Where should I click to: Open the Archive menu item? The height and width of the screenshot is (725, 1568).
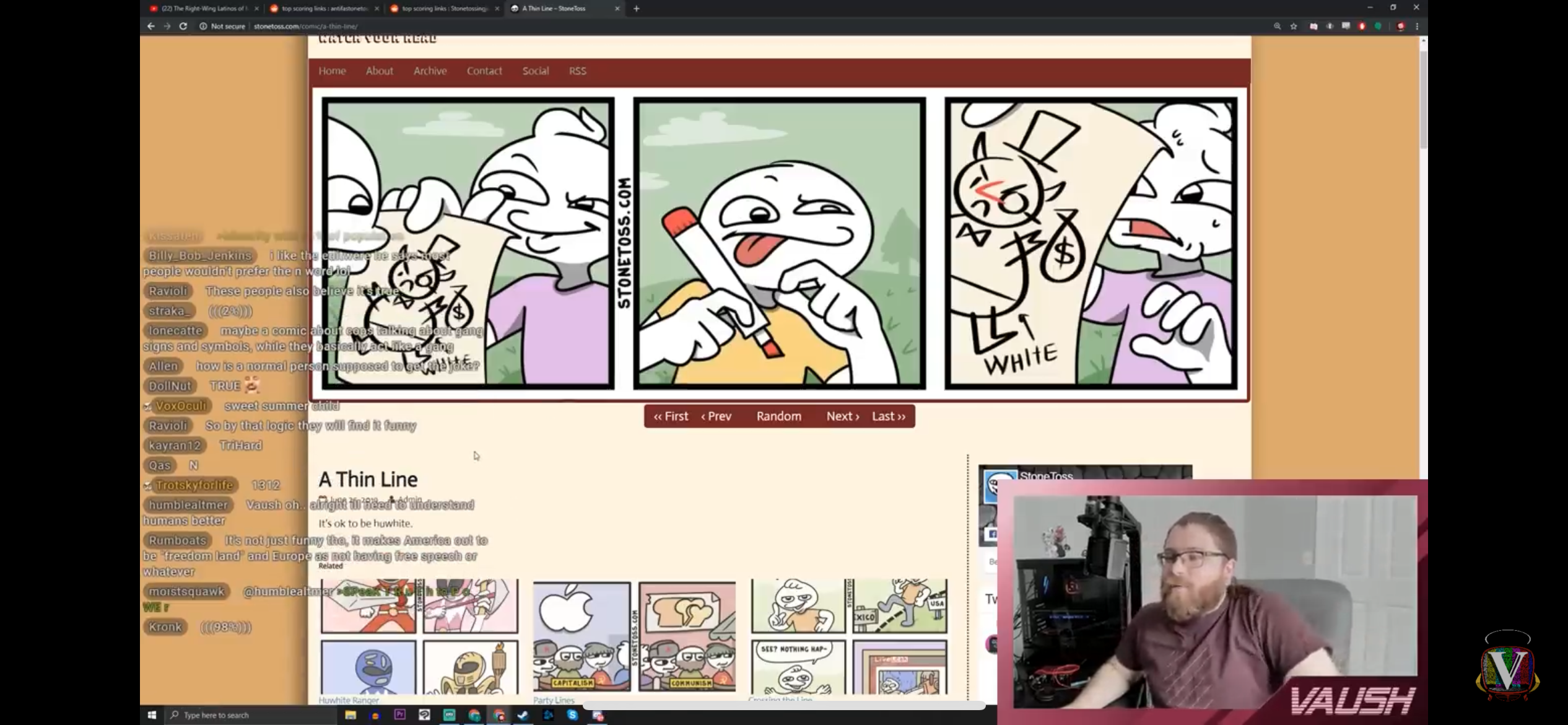click(x=430, y=71)
